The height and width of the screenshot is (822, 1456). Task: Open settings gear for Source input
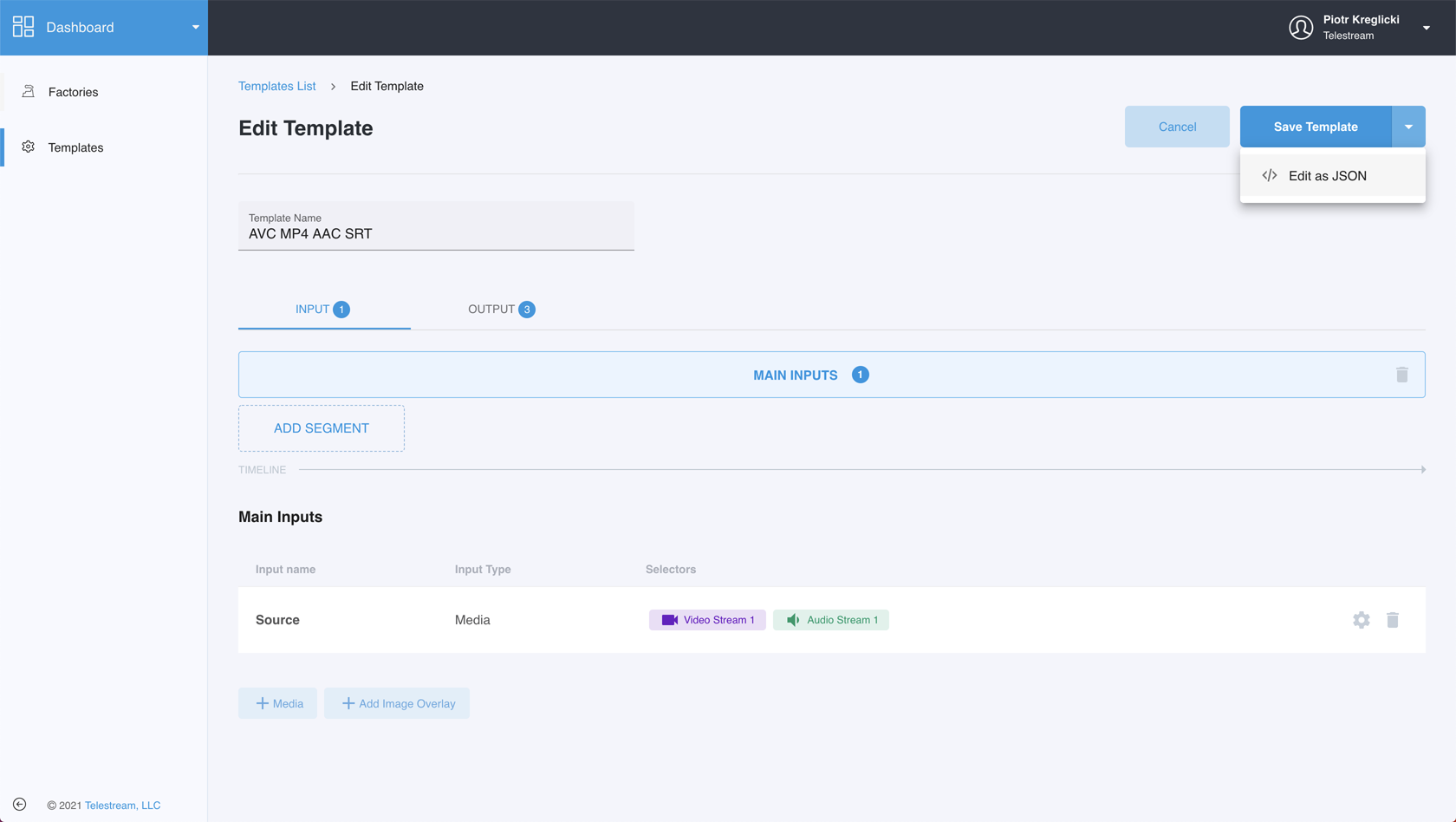pos(1362,620)
